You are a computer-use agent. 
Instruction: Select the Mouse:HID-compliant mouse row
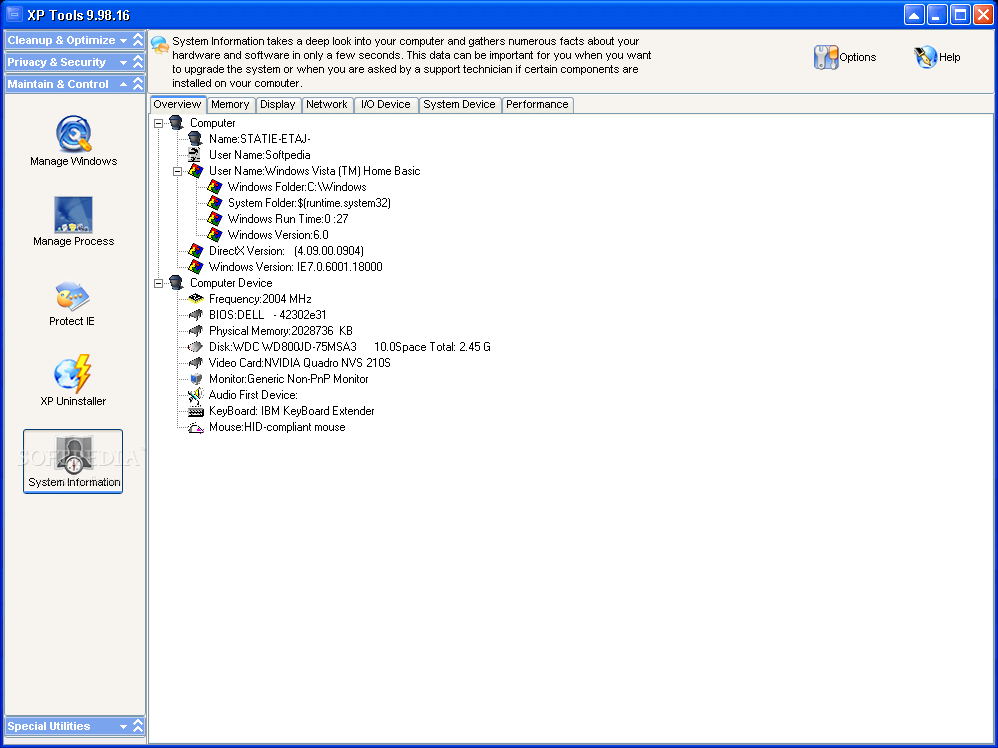click(277, 427)
